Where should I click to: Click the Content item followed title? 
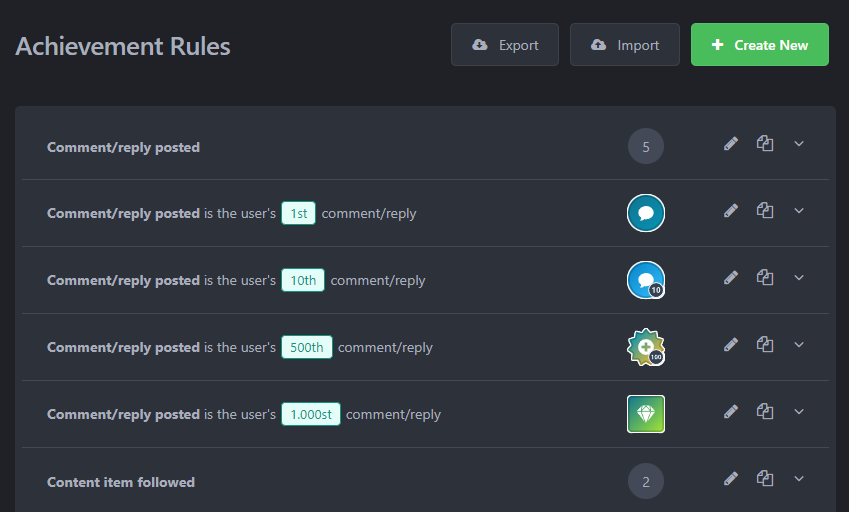[x=121, y=482]
